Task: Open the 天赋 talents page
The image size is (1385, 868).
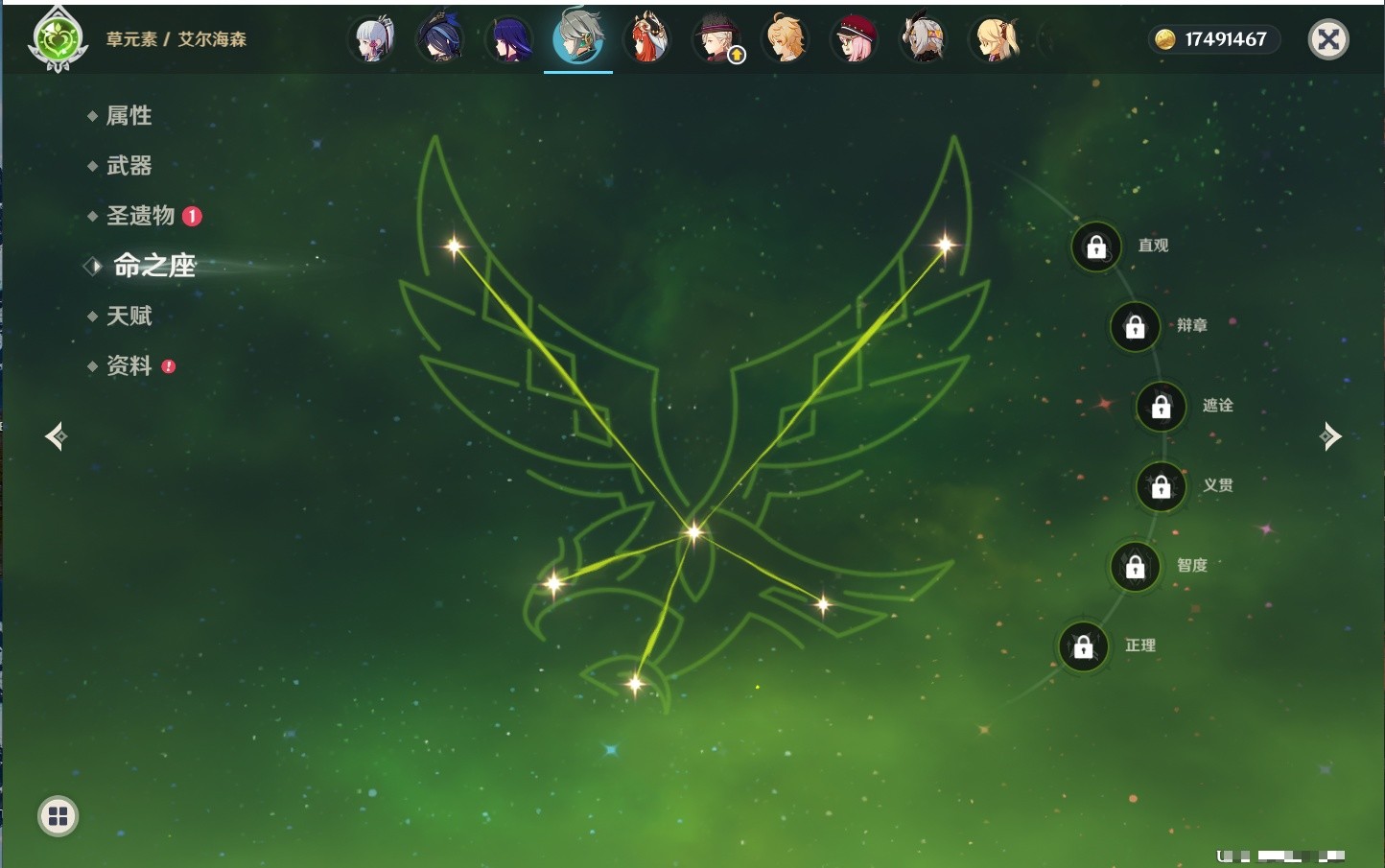Action: tap(129, 316)
